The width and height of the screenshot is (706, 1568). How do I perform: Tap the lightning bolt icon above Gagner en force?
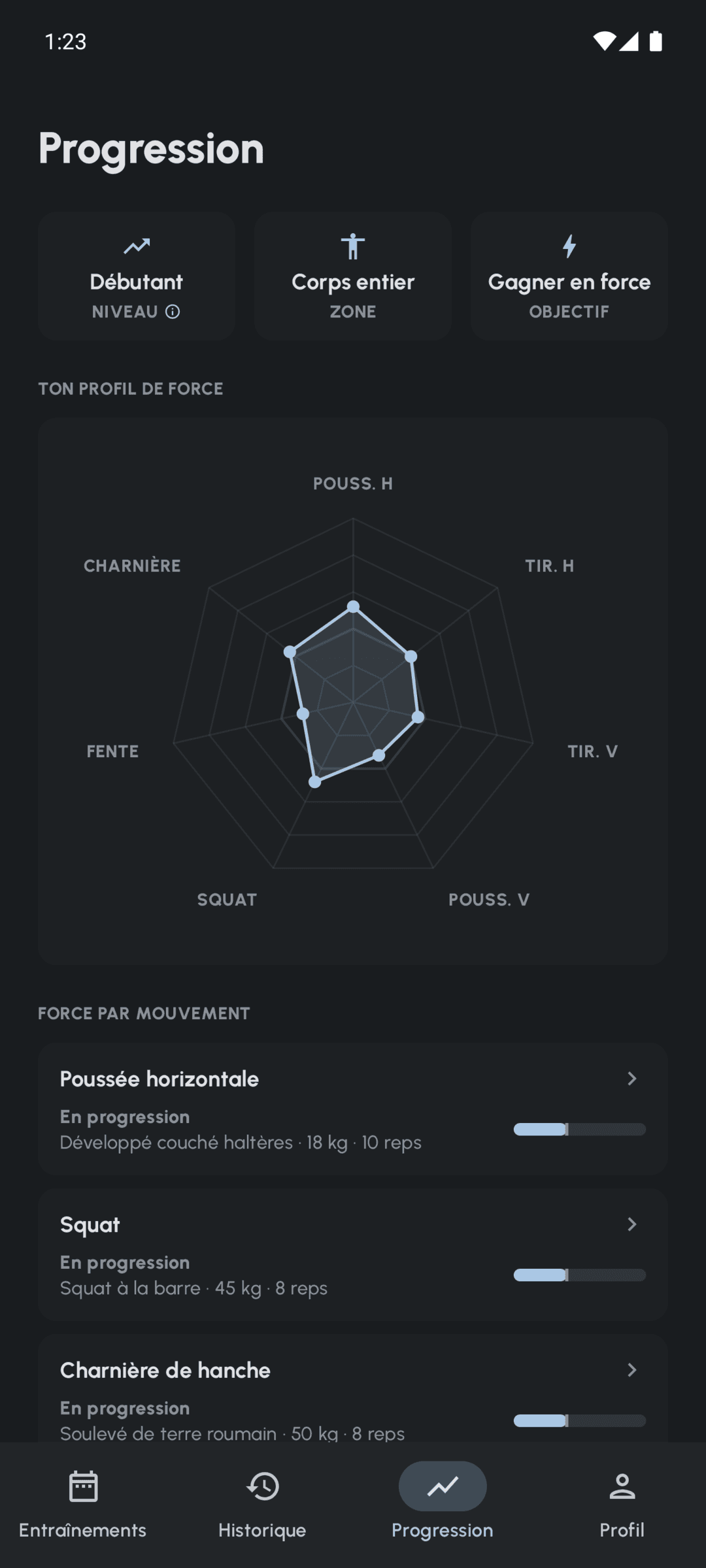pos(569,246)
